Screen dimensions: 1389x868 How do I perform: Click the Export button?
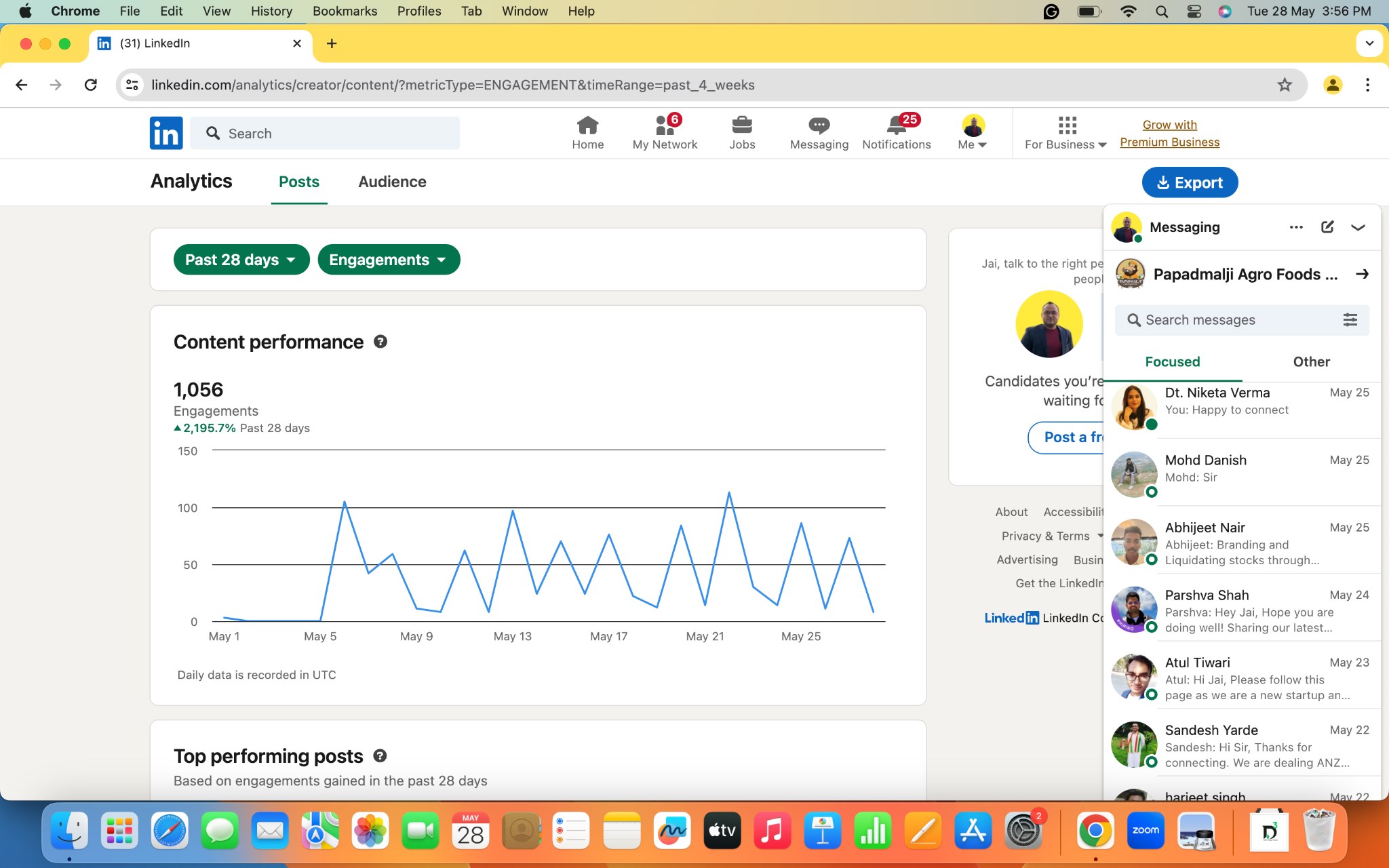pos(1190,182)
